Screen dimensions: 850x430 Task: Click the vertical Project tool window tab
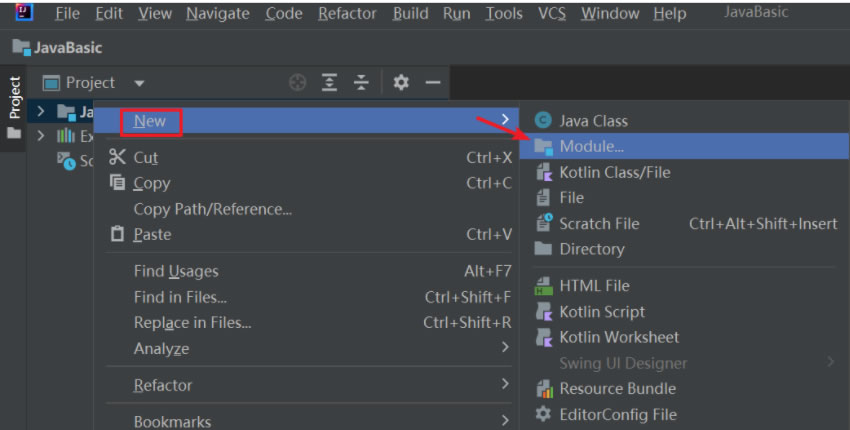(14, 97)
